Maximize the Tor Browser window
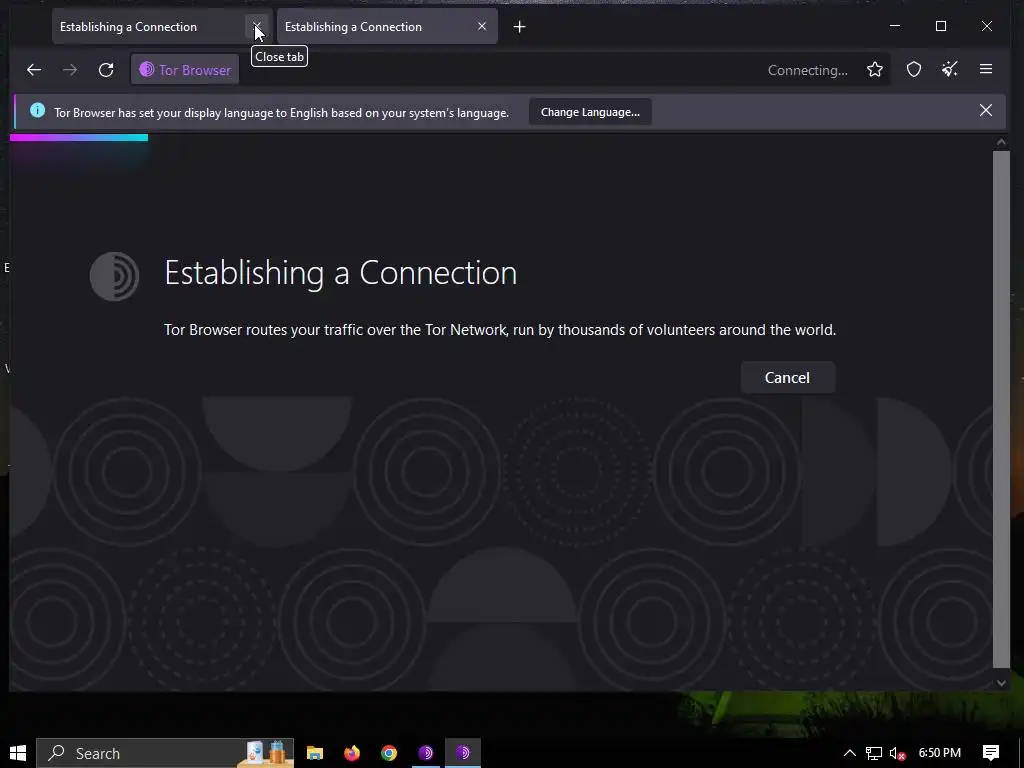Image resolution: width=1024 pixels, height=768 pixels. click(941, 26)
